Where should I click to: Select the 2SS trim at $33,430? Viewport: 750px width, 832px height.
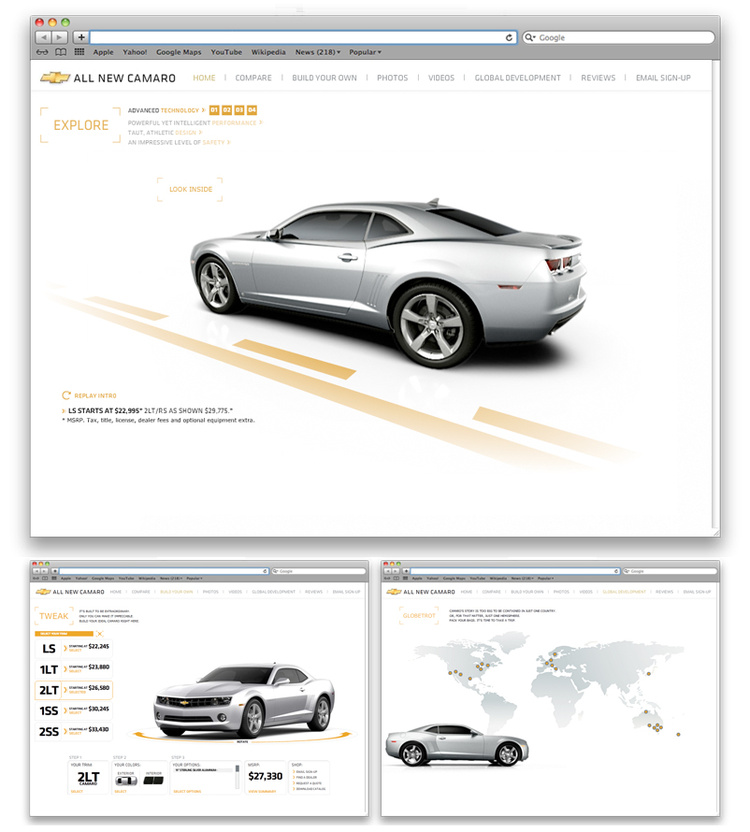click(74, 731)
